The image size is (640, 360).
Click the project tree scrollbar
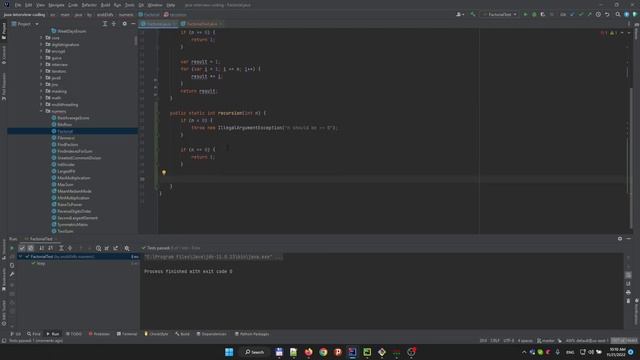(136, 40)
